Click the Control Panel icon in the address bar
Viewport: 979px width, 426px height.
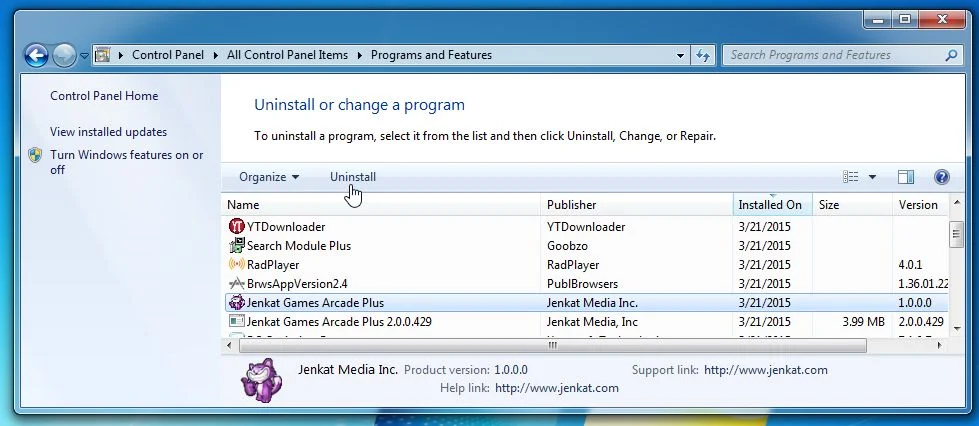pyautogui.click(x=102, y=55)
